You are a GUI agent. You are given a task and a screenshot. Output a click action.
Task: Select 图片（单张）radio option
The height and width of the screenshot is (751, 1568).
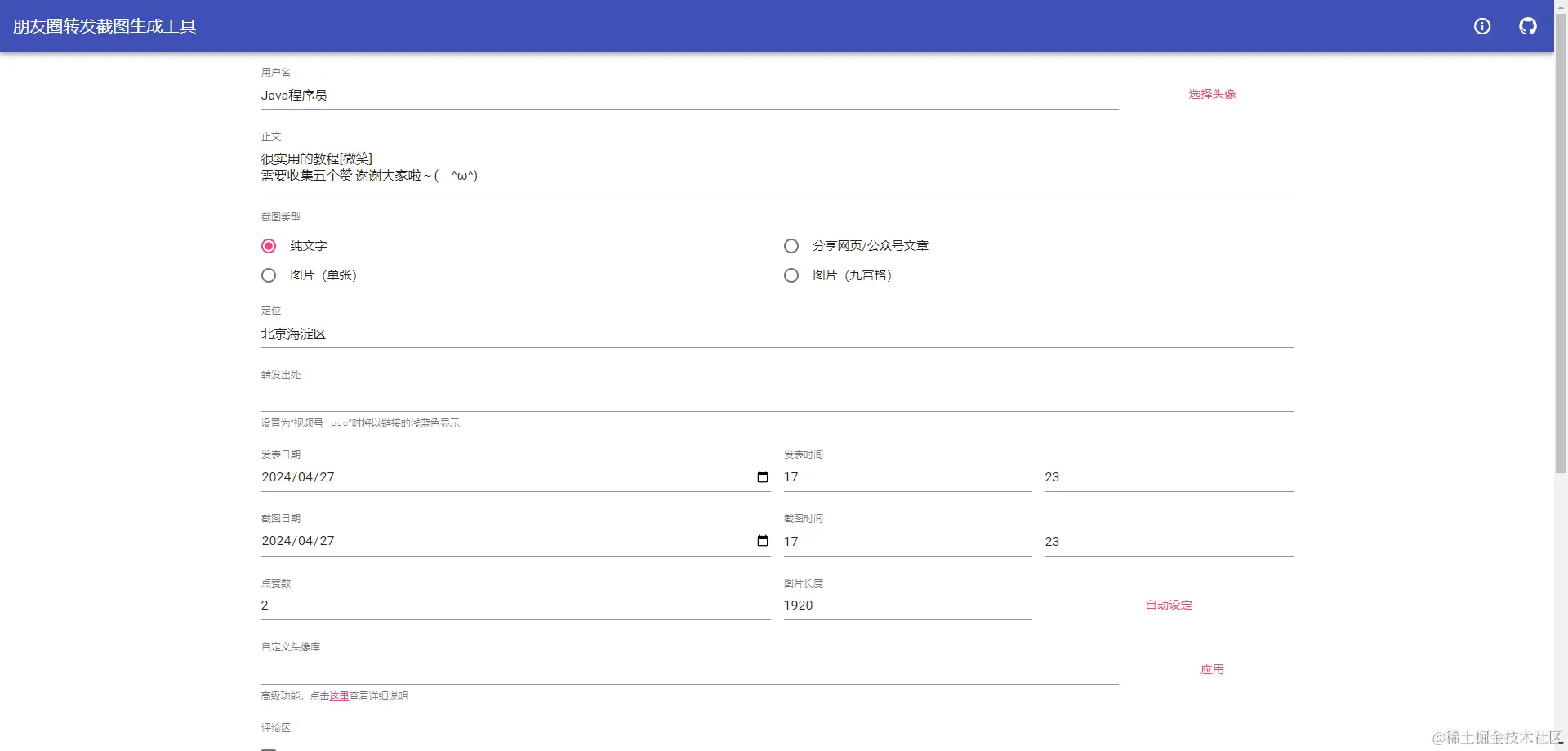pos(269,275)
